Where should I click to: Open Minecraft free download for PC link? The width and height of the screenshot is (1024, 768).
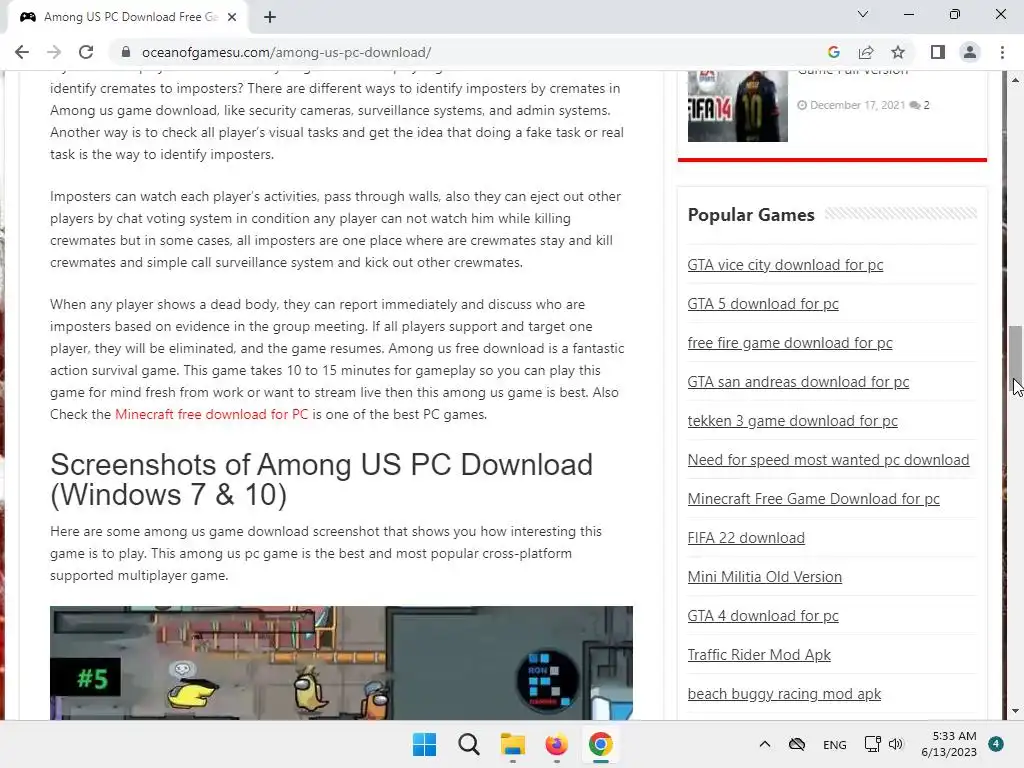tap(211, 414)
